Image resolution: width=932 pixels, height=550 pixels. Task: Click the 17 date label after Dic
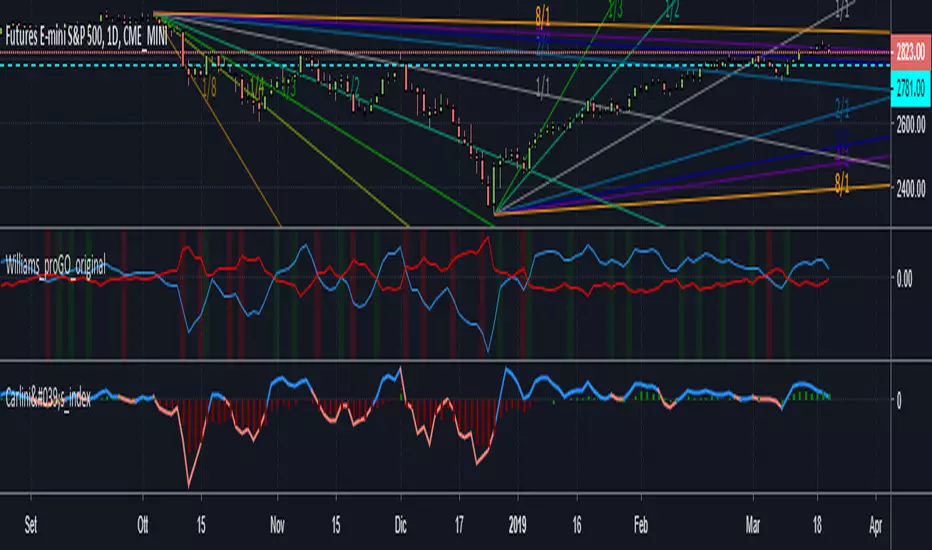[459, 525]
